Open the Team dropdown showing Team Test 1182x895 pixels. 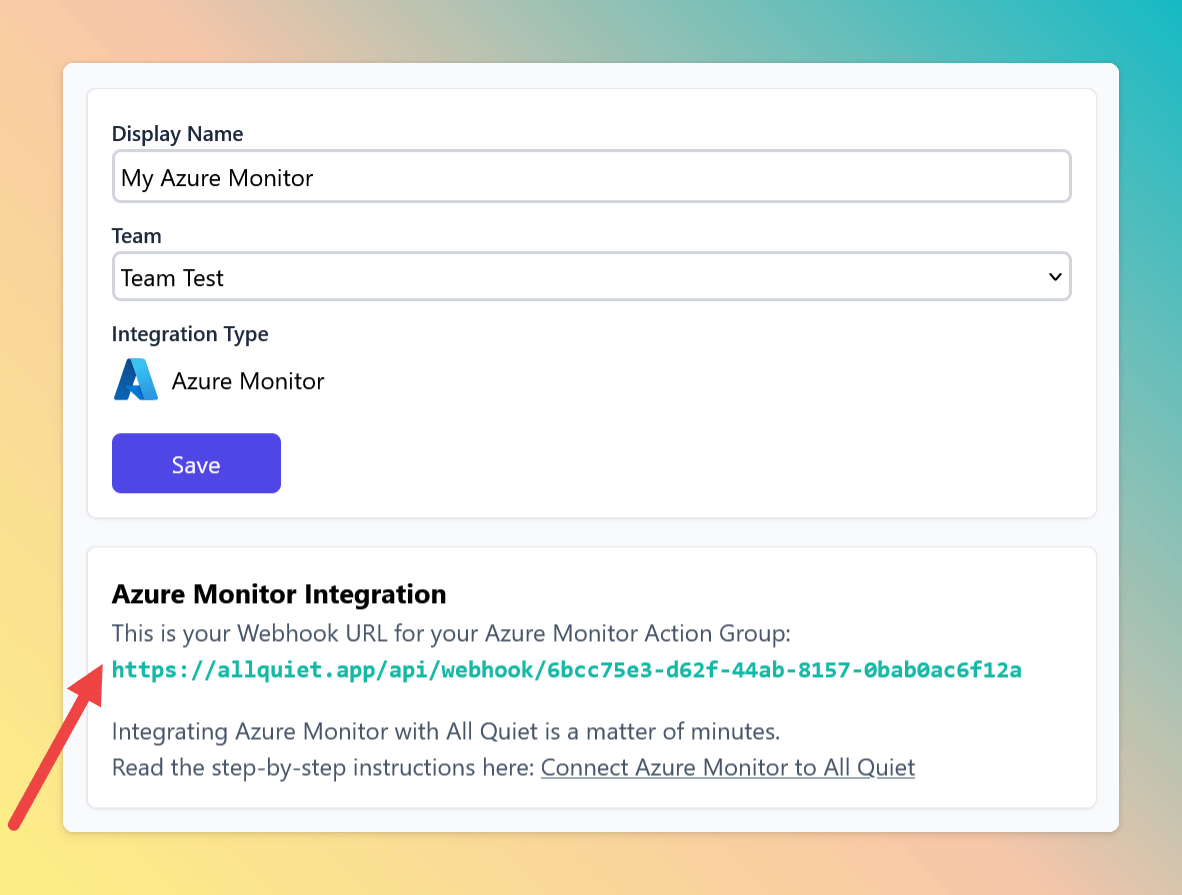(591, 277)
